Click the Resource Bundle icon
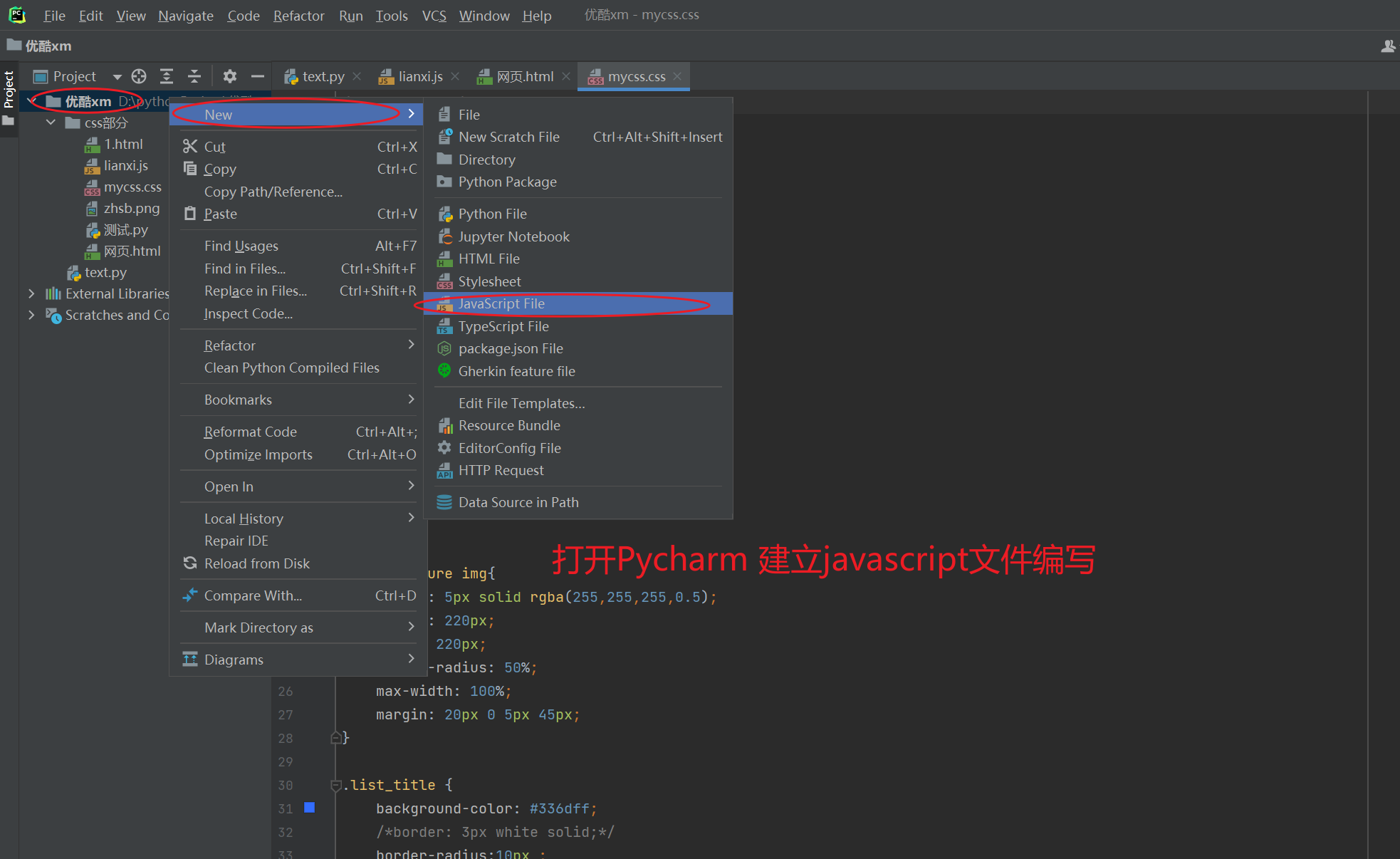Screen dimensions: 1400x859 (x=444, y=425)
